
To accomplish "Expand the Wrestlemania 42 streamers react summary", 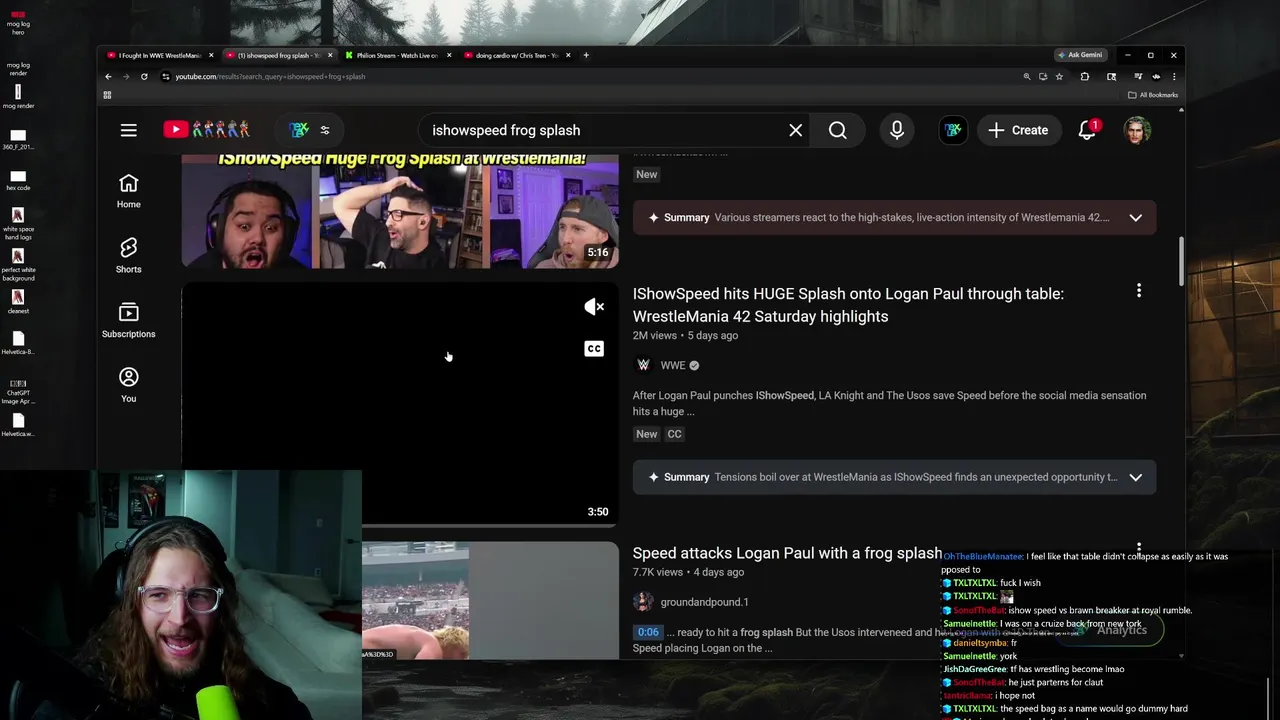I will coord(1135,218).
